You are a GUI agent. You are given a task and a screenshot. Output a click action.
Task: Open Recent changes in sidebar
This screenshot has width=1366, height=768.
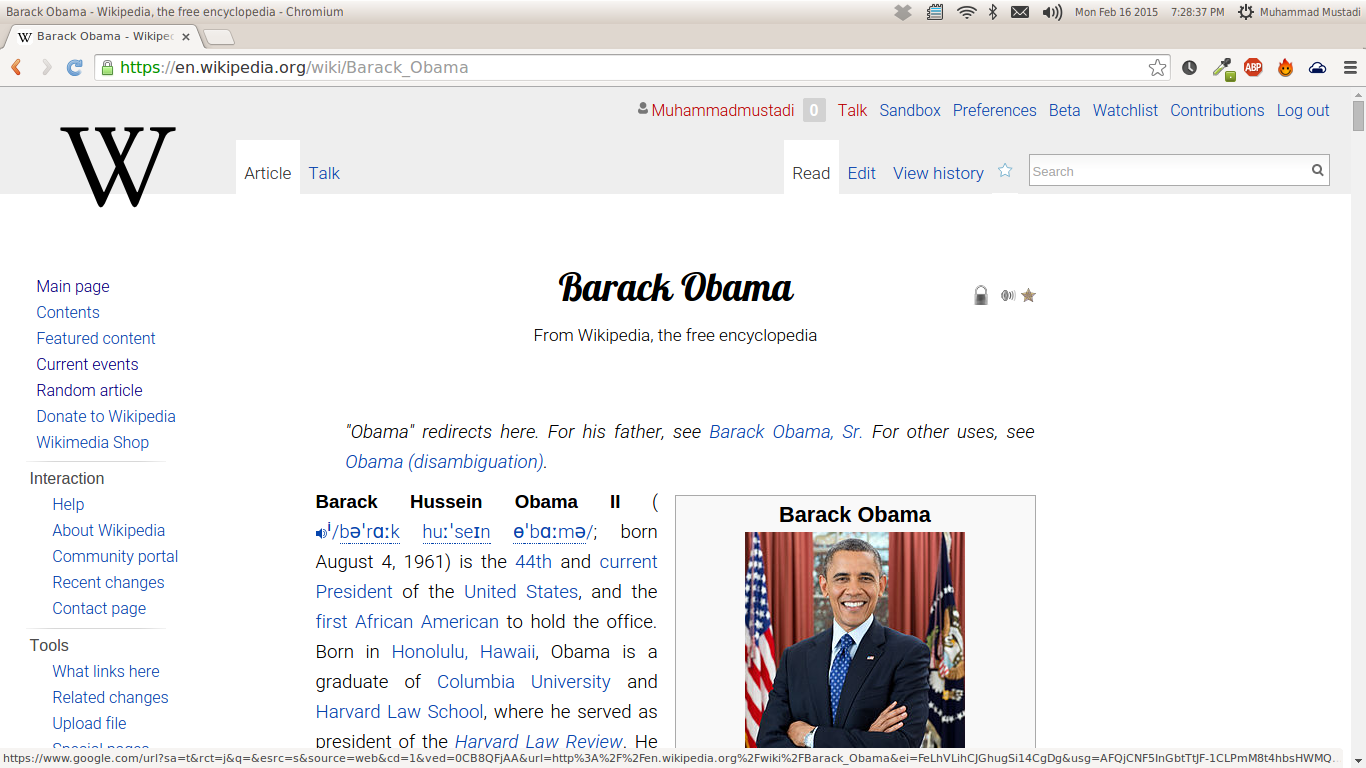click(108, 582)
